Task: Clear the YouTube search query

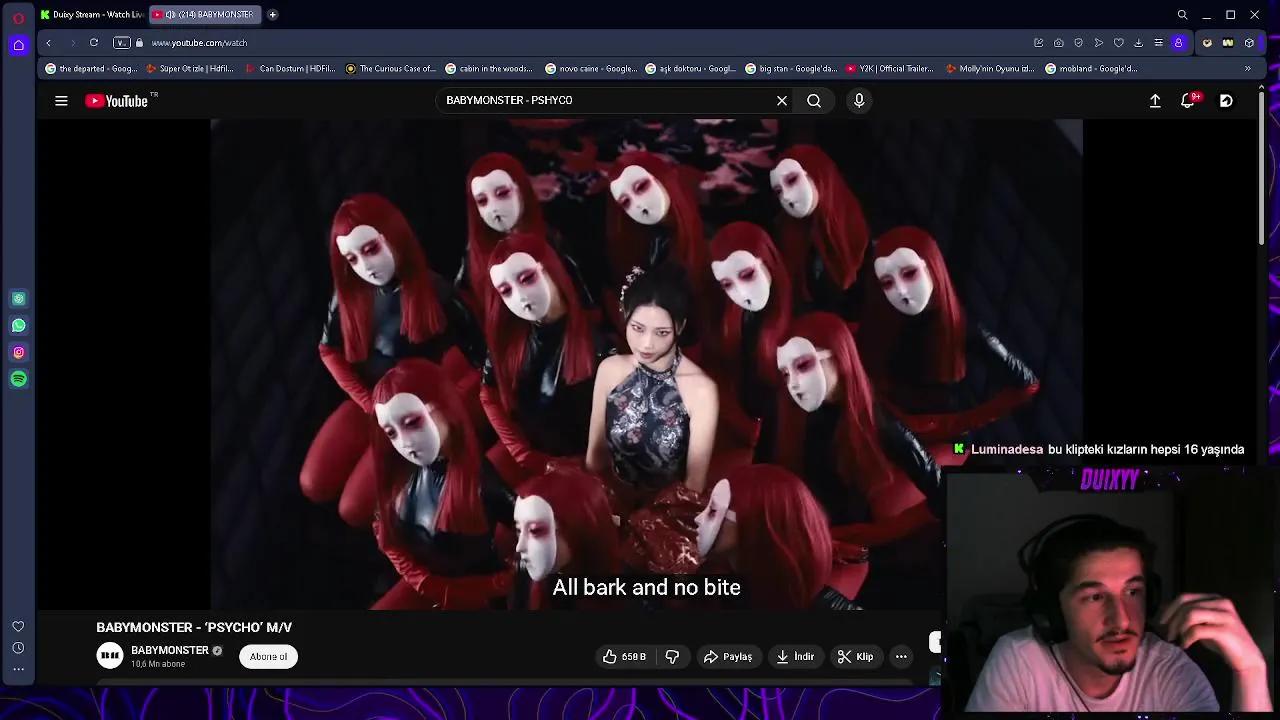Action: tap(782, 100)
